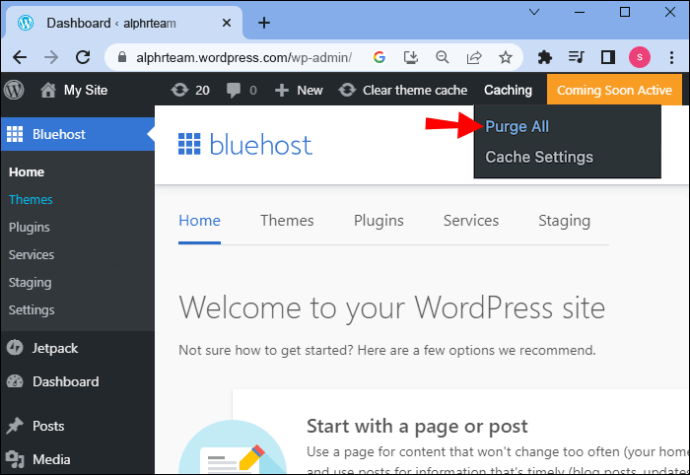690x475 pixels.
Task: Open the profile avatar S
Action: (639, 57)
